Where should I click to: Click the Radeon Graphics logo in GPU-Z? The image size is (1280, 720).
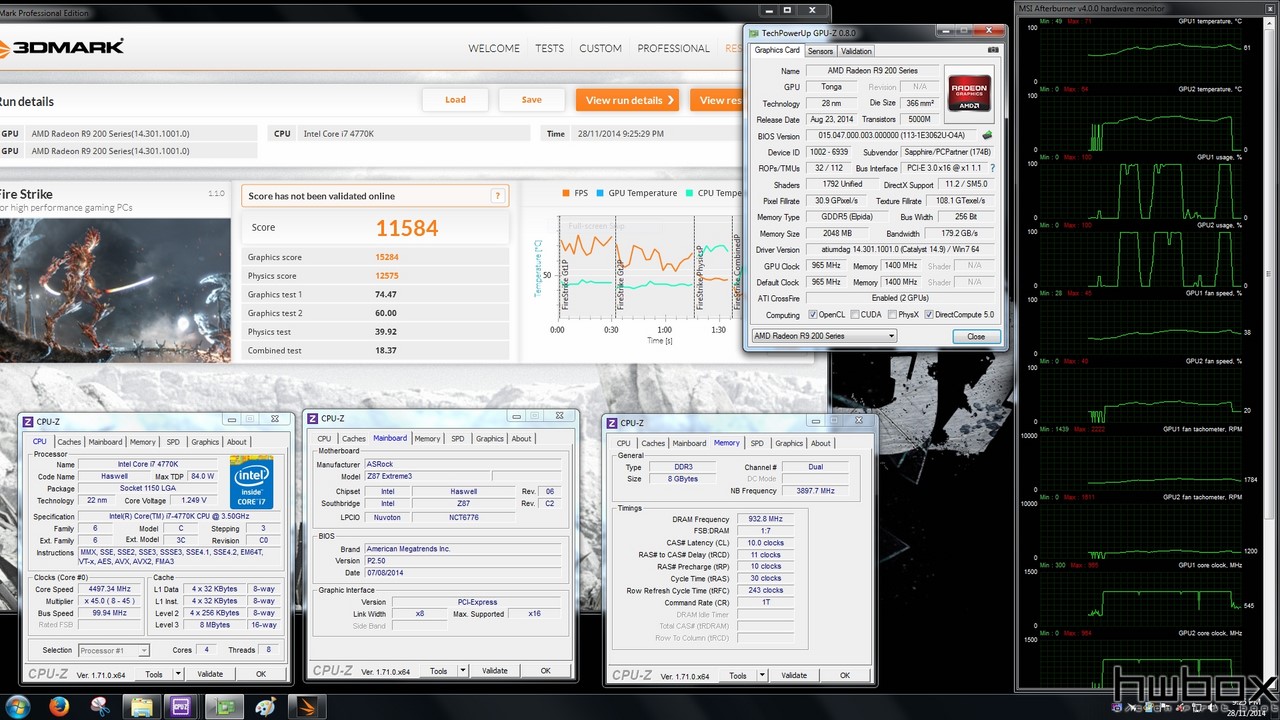969,92
